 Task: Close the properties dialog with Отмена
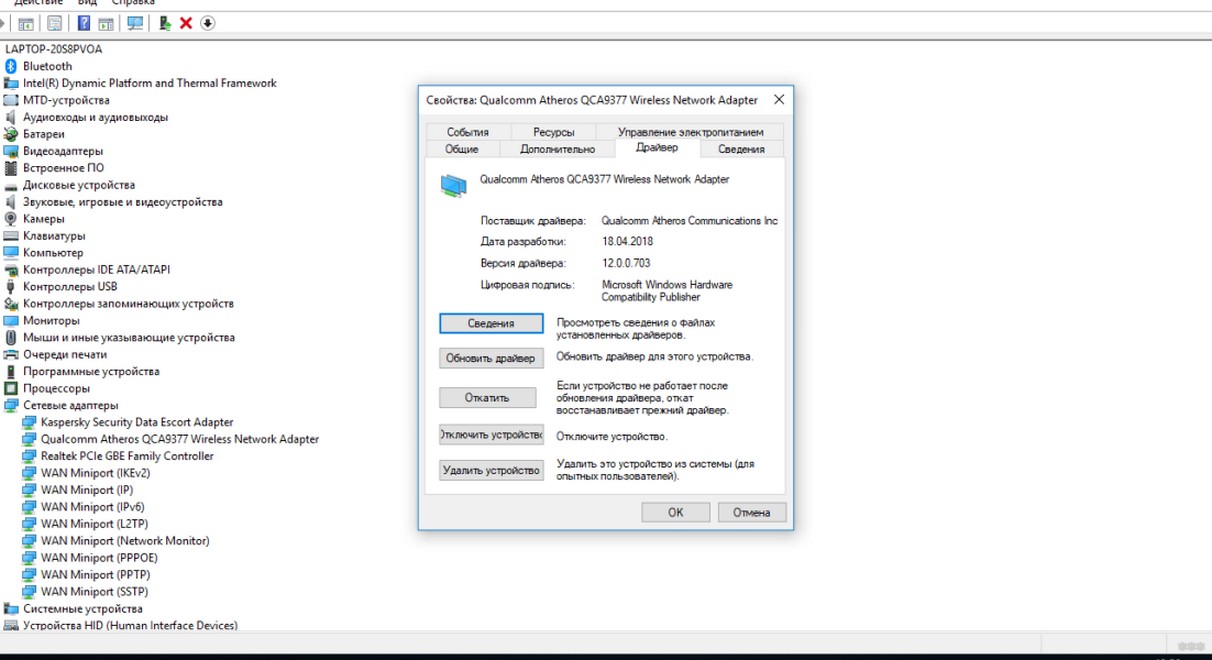point(751,512)
